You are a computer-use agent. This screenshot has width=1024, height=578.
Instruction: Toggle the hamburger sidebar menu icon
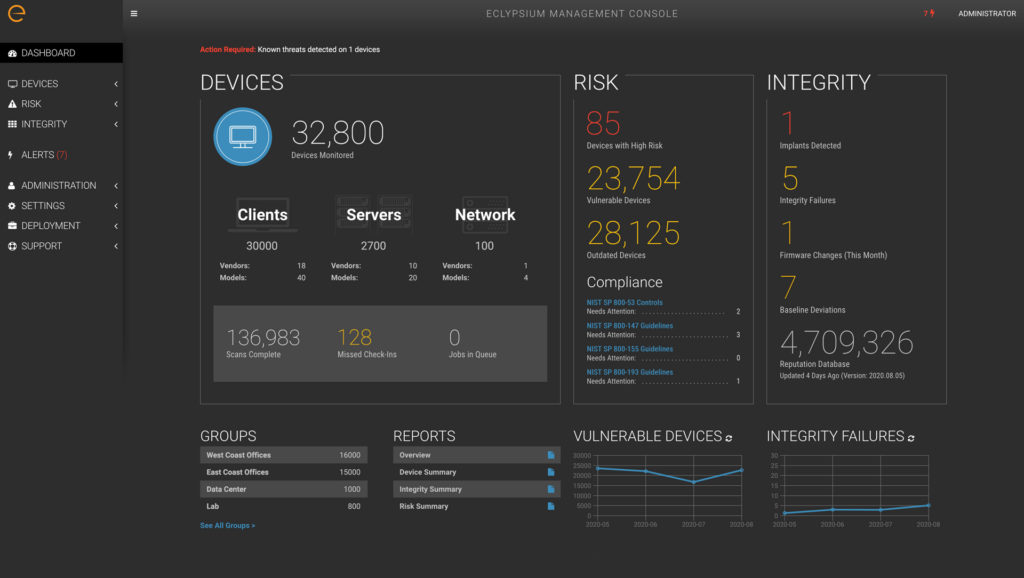134,14
